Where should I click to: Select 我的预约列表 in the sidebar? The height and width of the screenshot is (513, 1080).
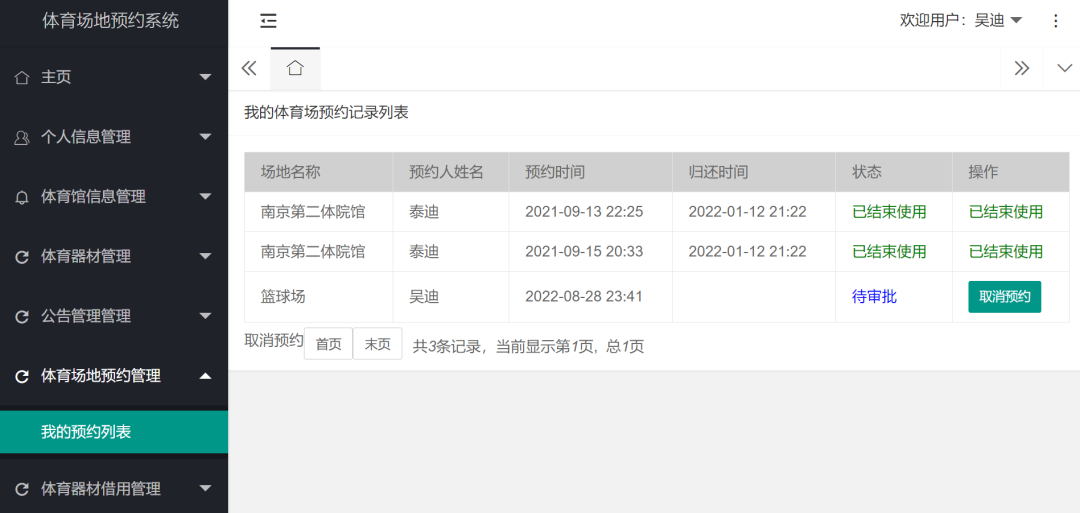point(114,432)
